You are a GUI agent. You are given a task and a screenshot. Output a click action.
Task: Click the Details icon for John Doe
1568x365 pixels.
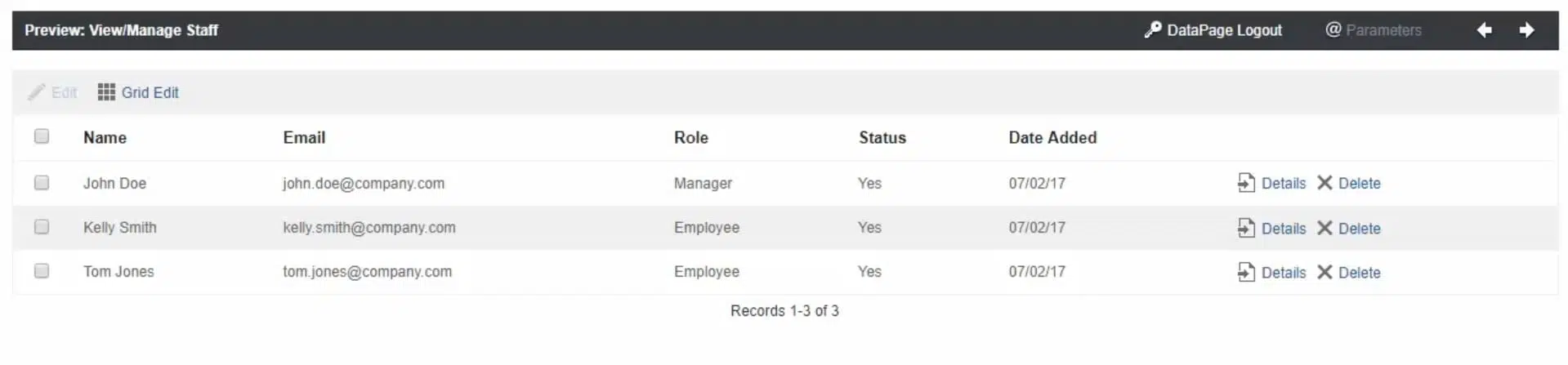point(1245,183)
